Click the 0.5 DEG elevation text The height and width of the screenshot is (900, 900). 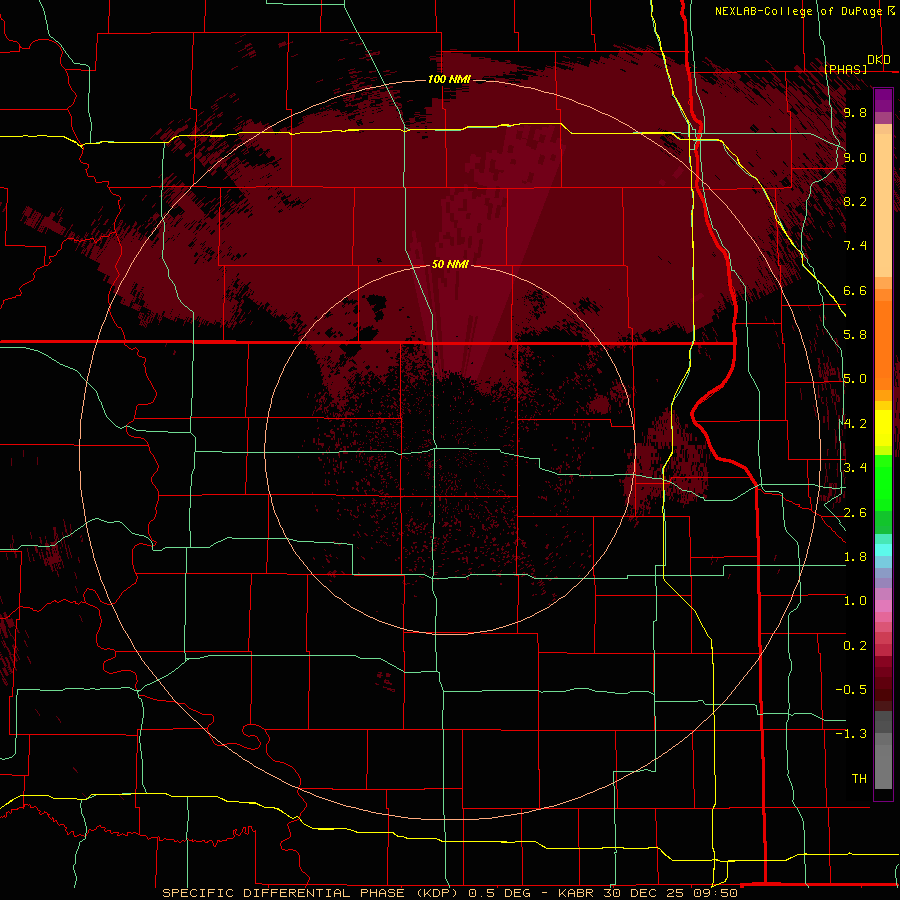498,893
